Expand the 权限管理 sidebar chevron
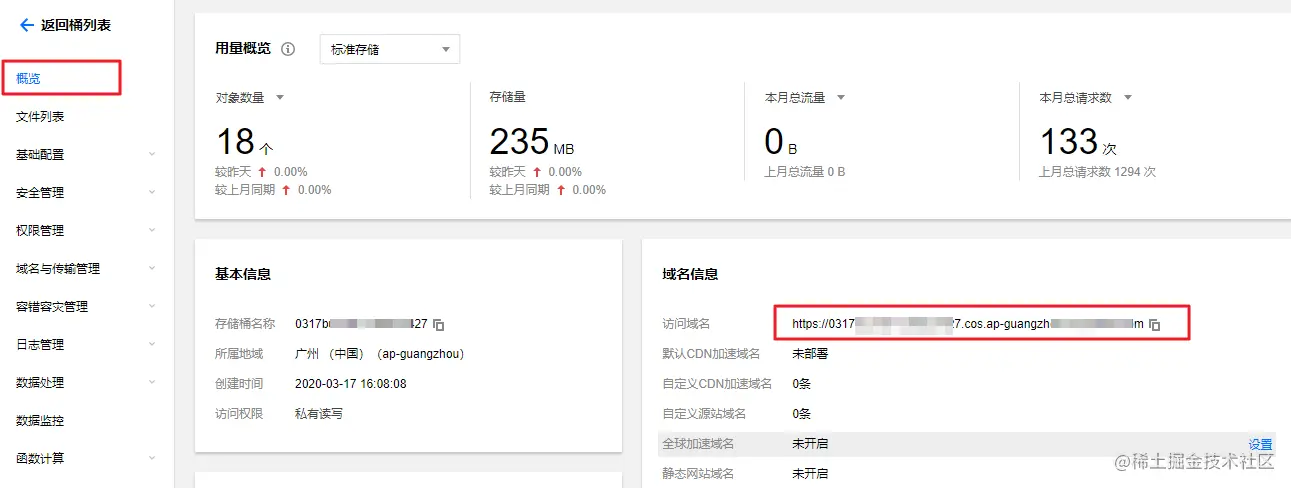 coord(152,231)
